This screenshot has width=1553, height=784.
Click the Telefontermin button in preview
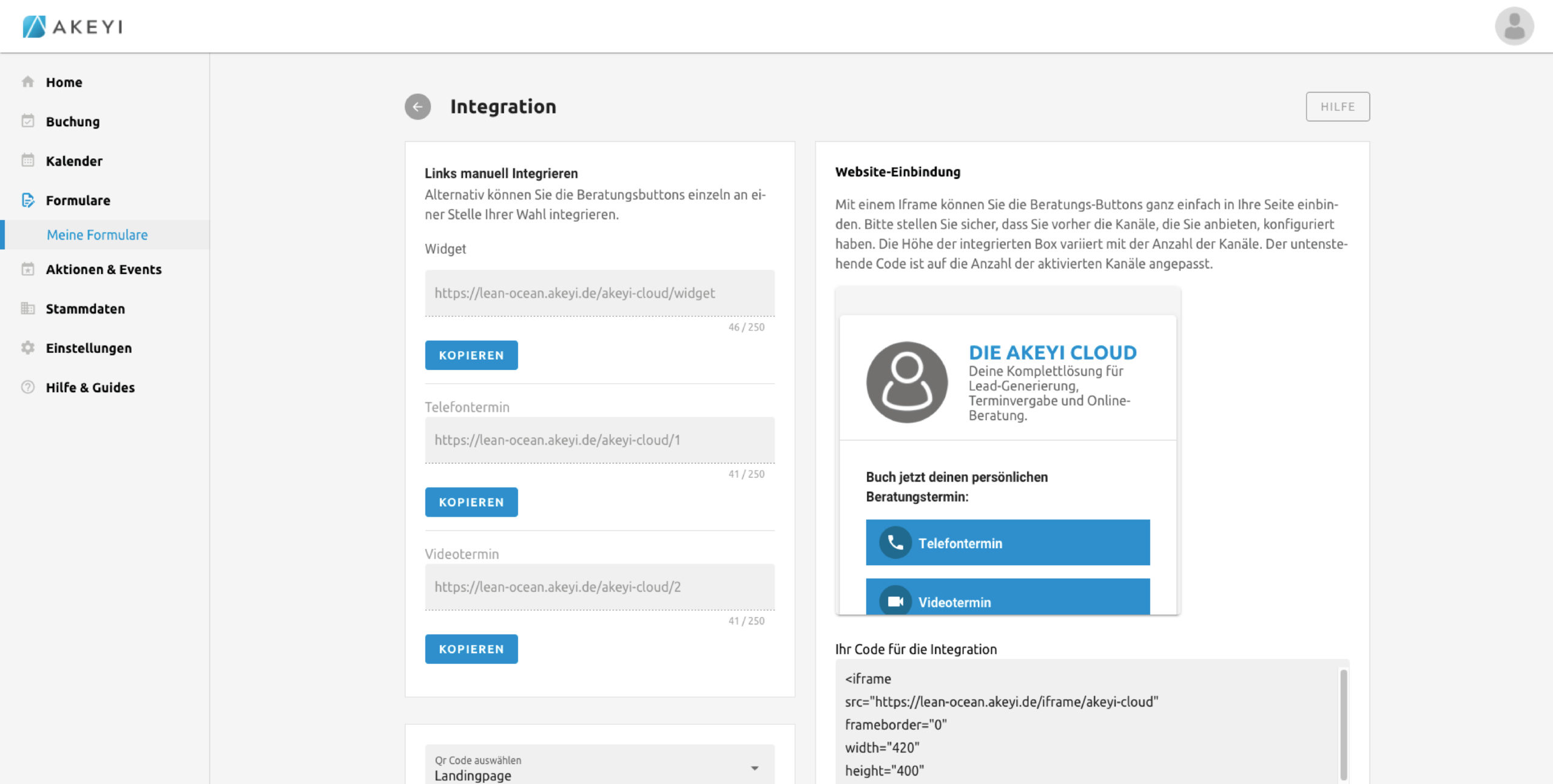click(1008, 543)
